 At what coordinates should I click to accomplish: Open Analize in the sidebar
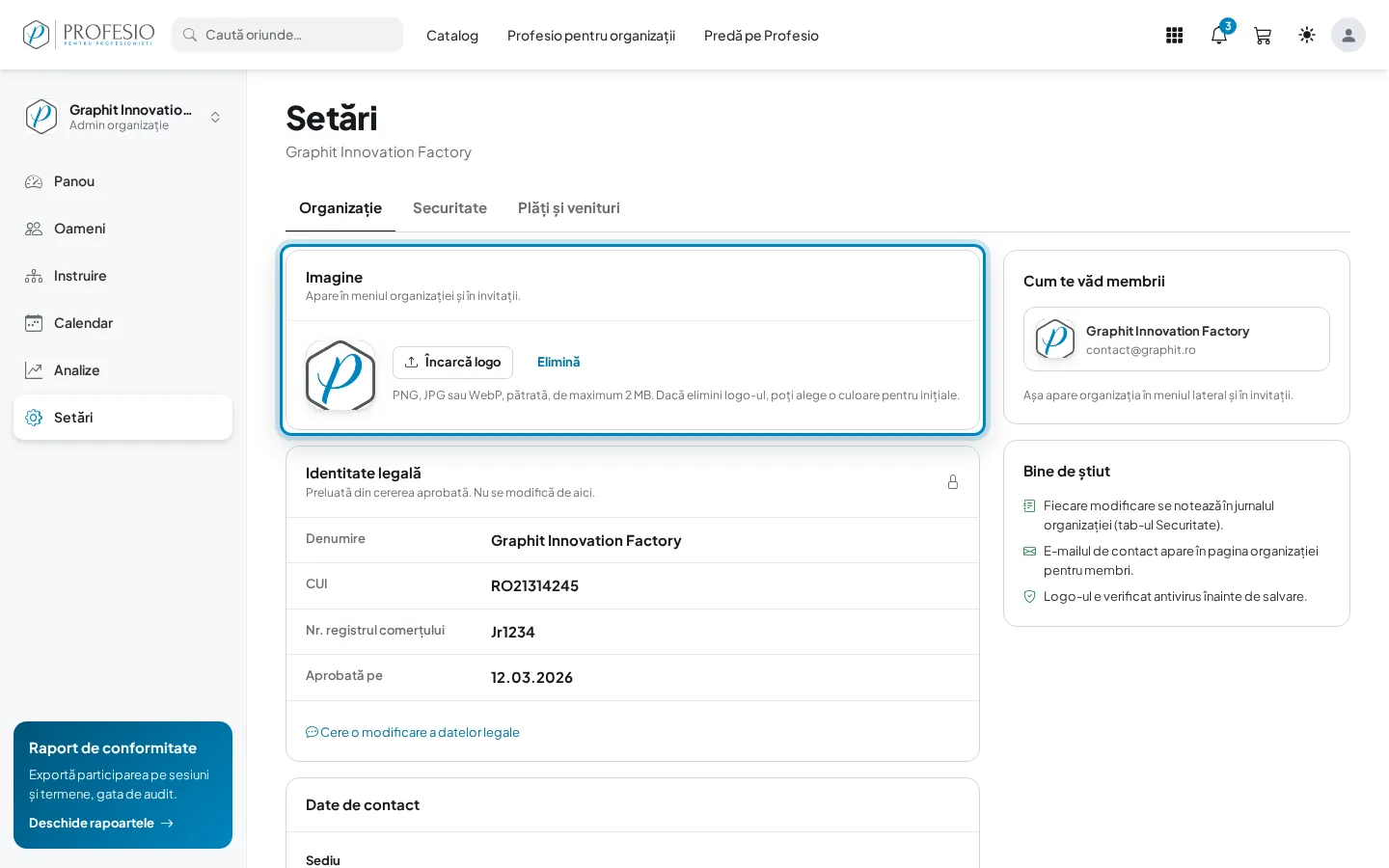[x=123, y=370]
